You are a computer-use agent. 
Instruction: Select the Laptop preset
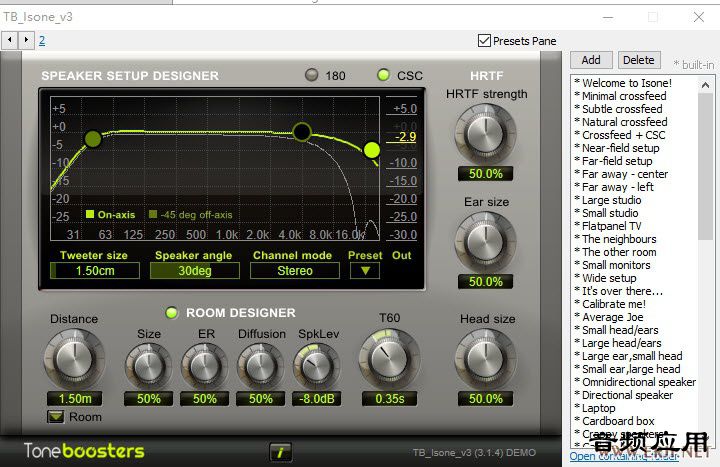coord(595,408)
